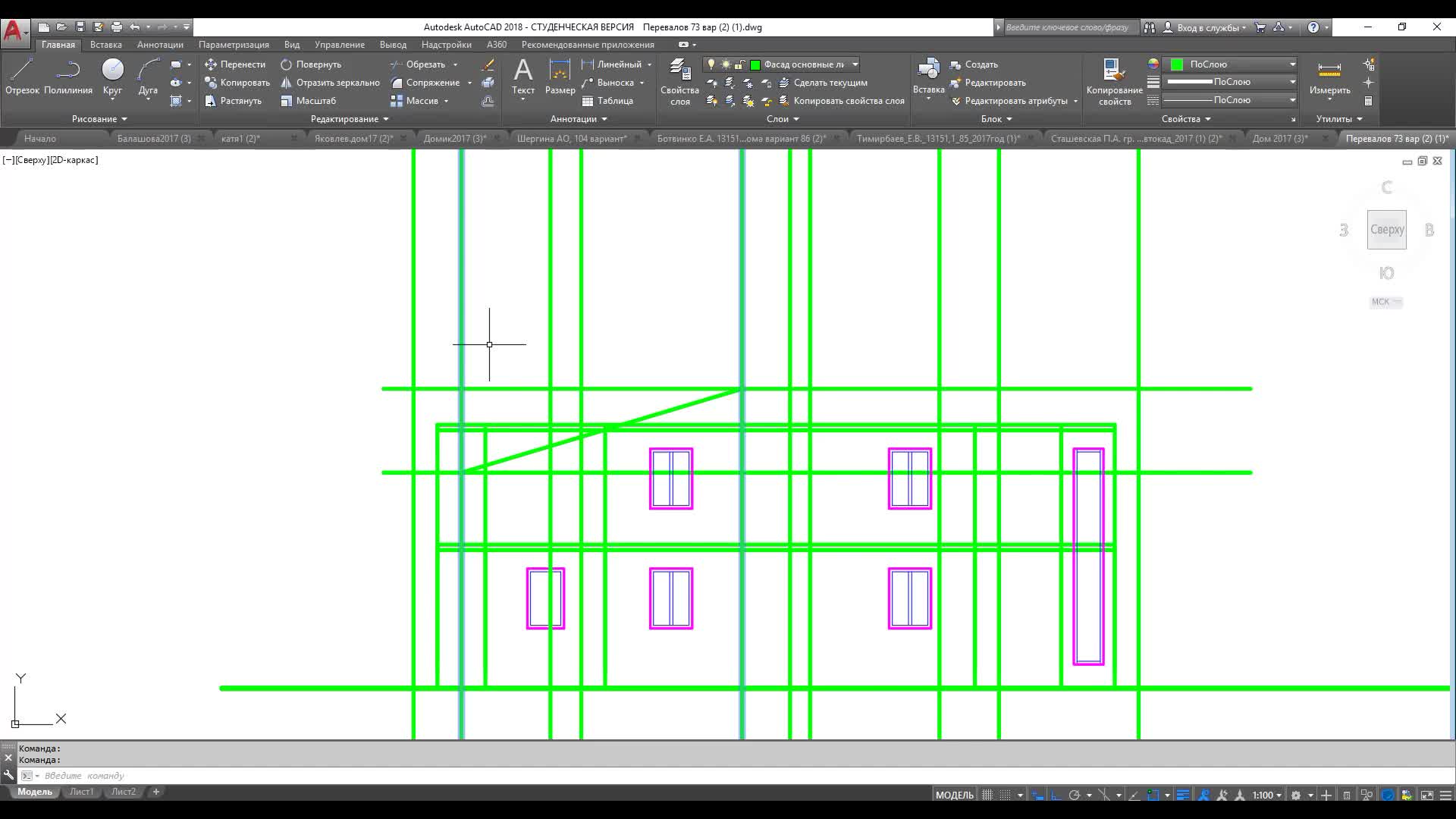Viewport: 1456px width, 819px height.
Task: Click Отразить зеркально mirror tool
Action: (330, 83)
